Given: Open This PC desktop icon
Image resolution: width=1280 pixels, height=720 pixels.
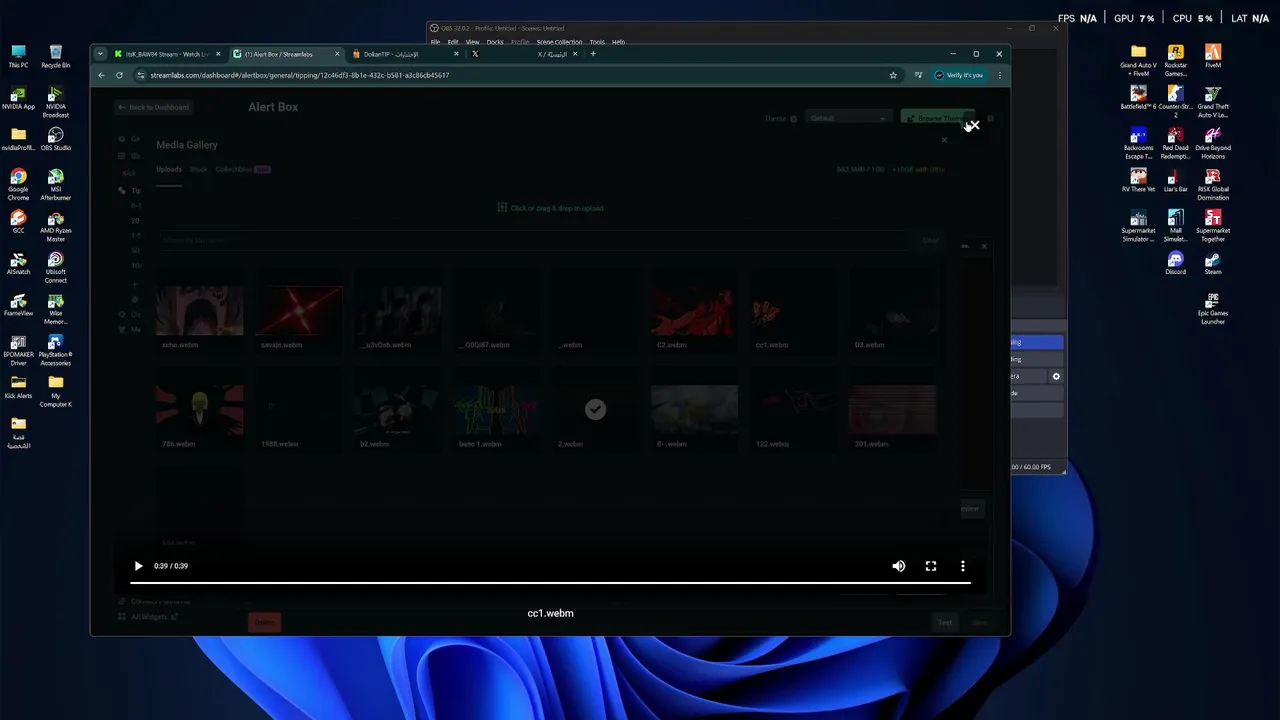Looking at the screenshot, I should (x=18, y=57).
